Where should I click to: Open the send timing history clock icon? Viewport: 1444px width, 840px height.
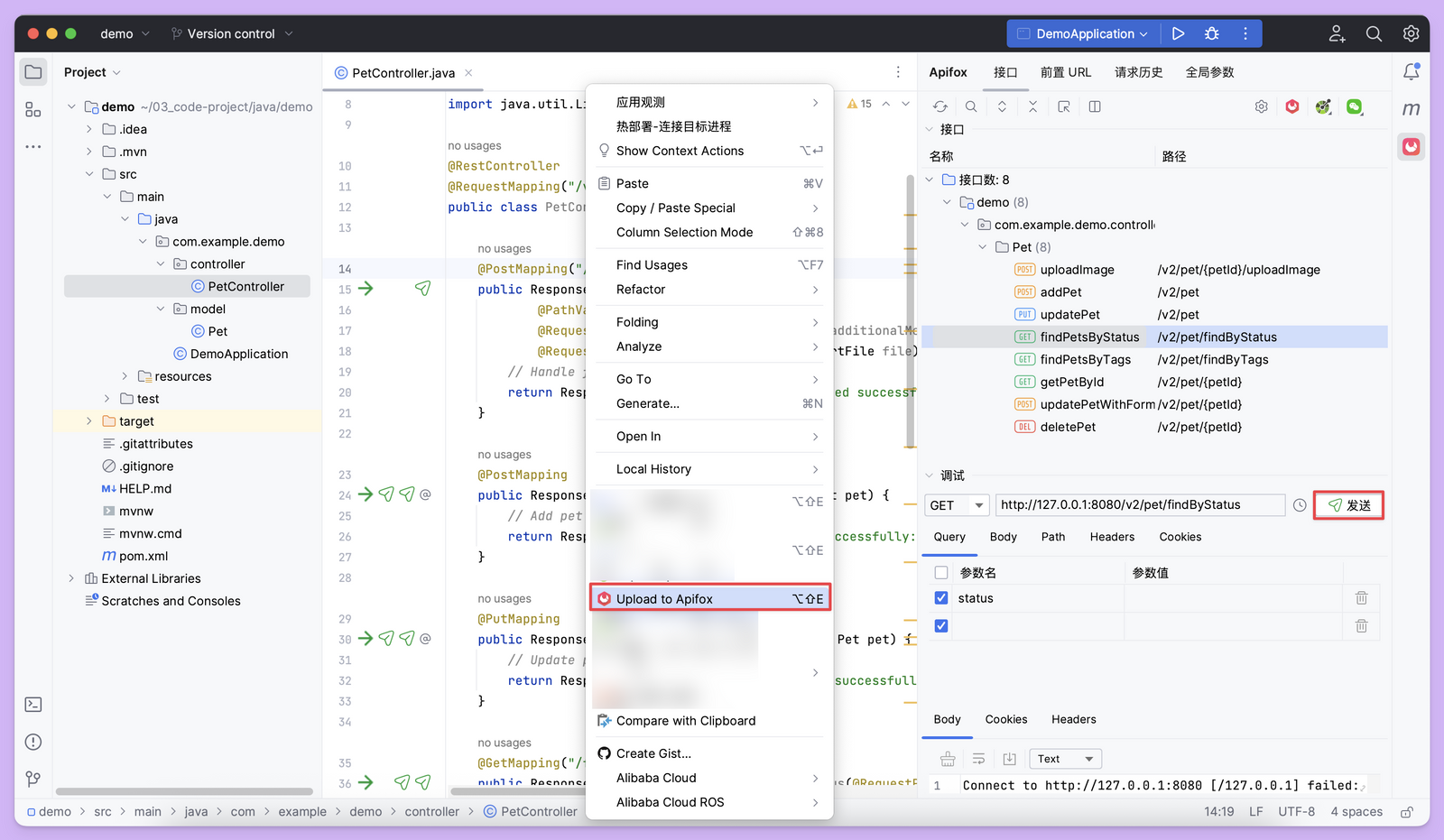pyautogui.click(x=1300, y=504)
